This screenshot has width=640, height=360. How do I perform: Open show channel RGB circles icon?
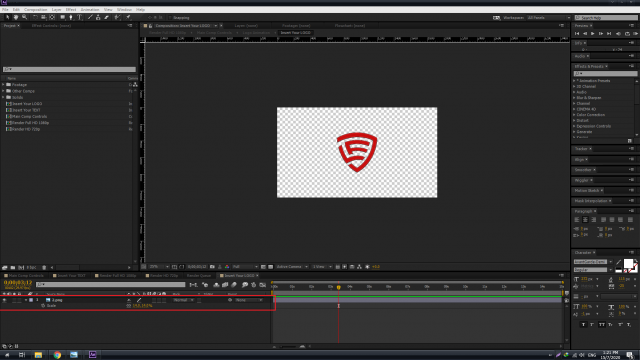pyautogui.click(x=227, y=267)
